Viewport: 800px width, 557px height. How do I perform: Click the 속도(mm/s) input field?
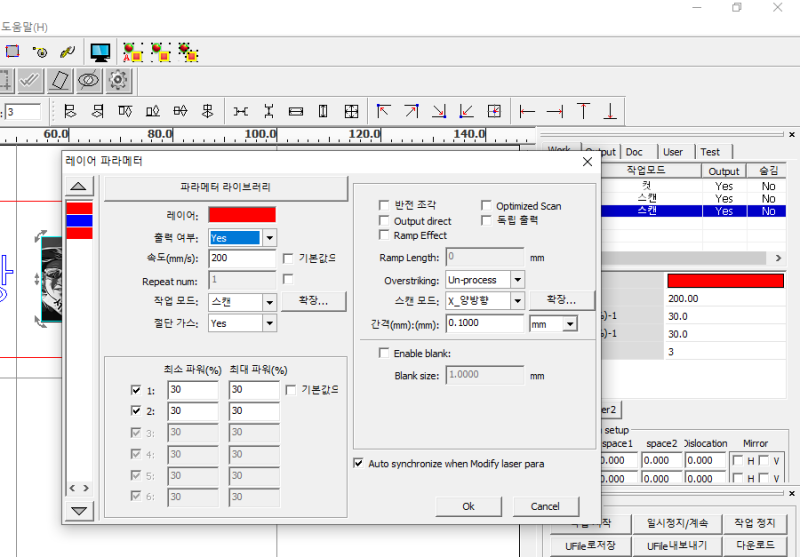click(x=242, y=259)
